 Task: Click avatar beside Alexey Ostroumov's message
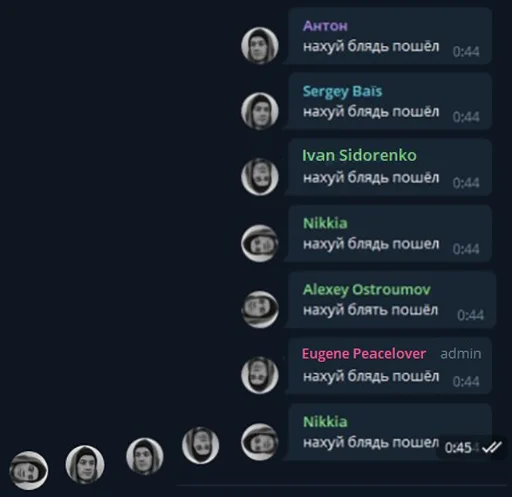tap(260, 309)
